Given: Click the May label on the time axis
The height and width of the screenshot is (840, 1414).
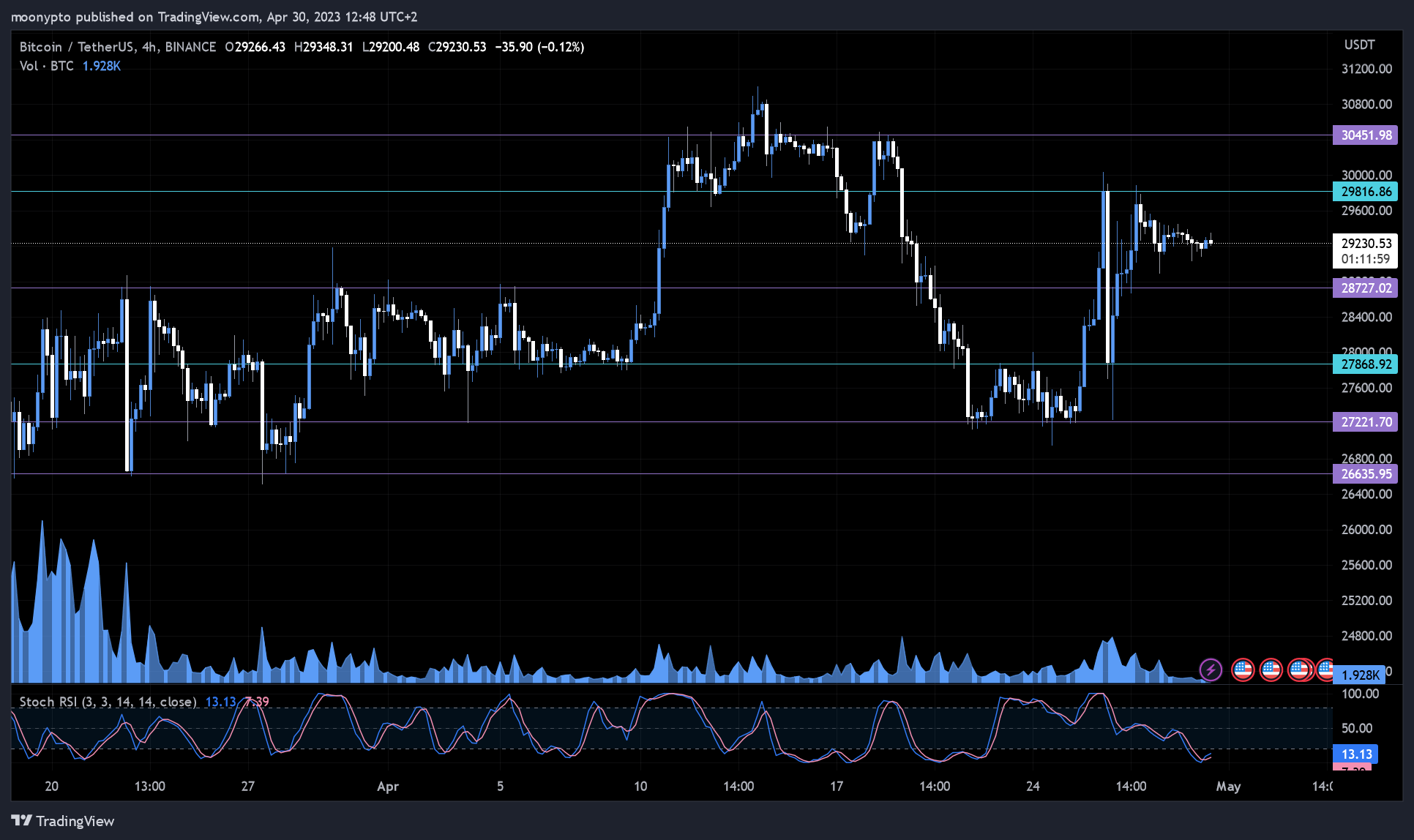Looking at the screenshot, I should pos(1228,787).
